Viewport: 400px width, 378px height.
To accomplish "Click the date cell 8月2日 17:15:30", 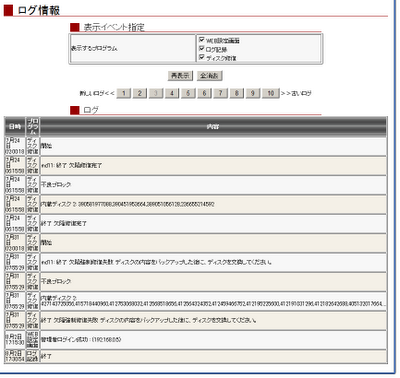I will click(x=15, y=340).
